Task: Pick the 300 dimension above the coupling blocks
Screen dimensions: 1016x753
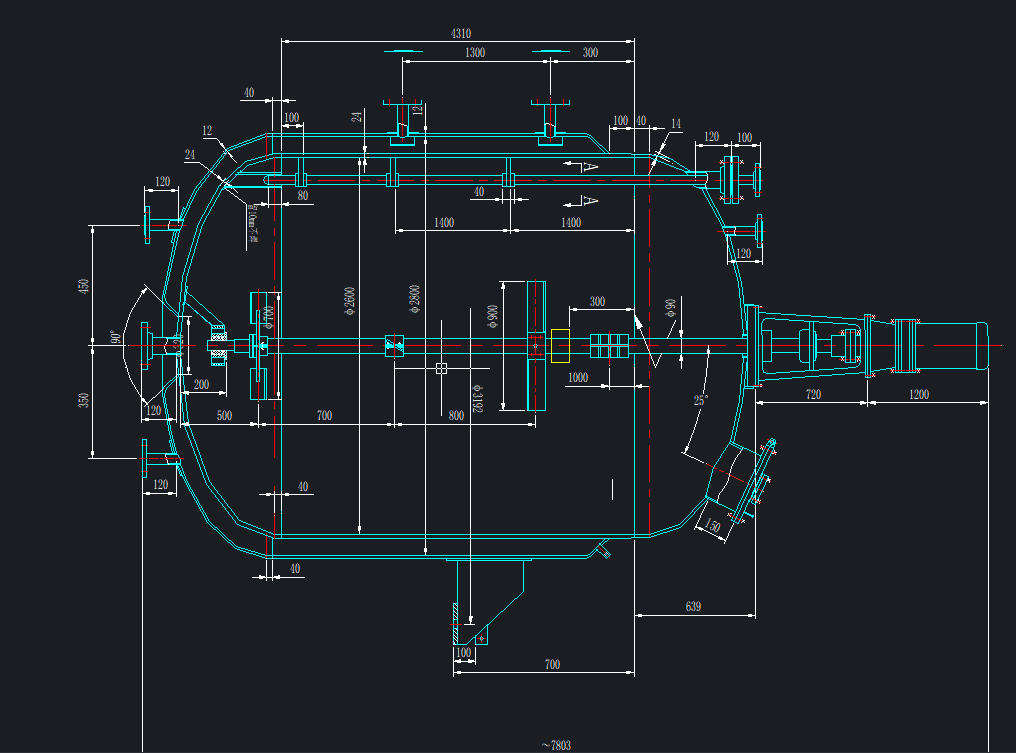Action: (597, 301)
